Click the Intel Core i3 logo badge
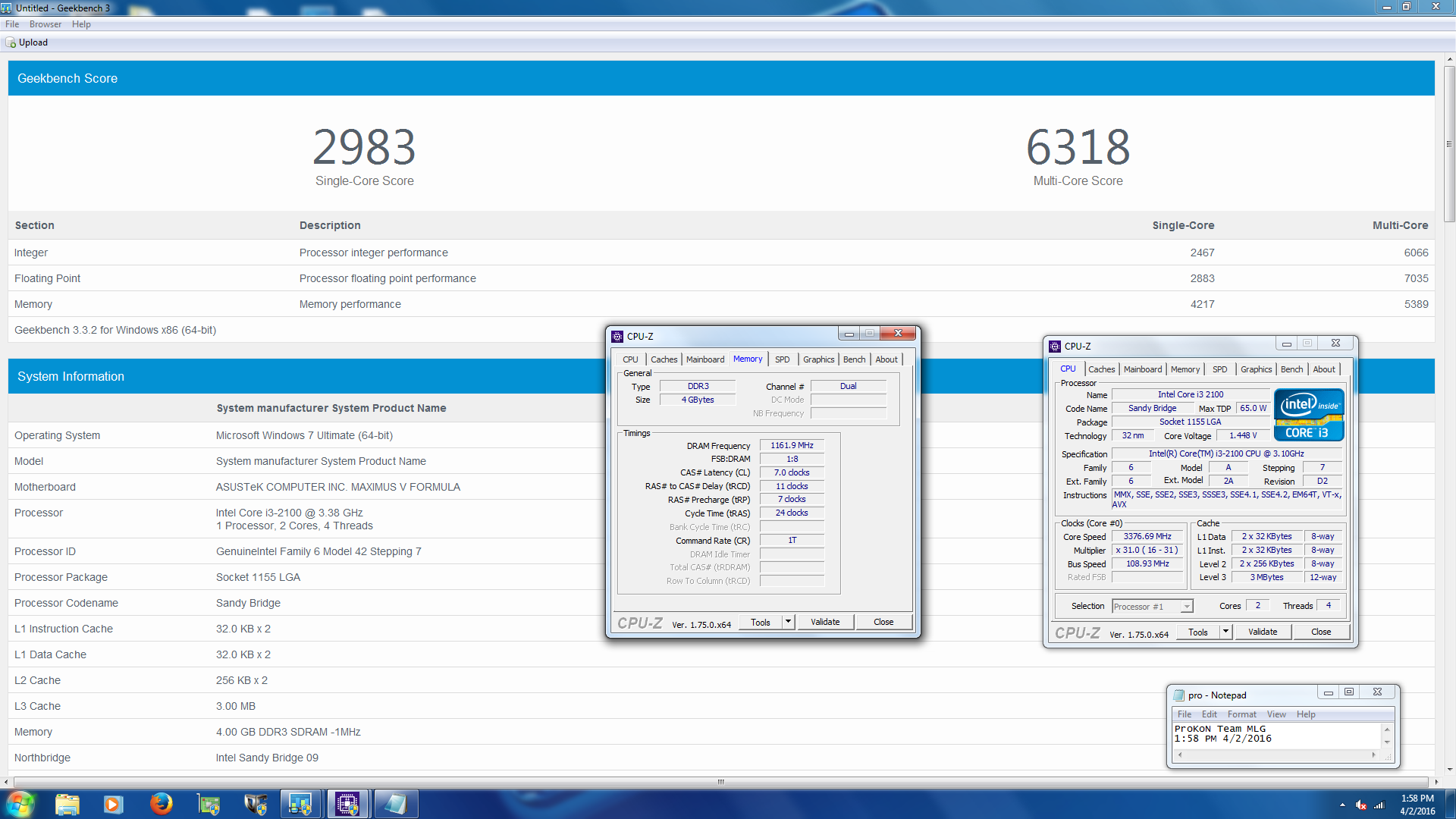 click(x=1309, y=415)
